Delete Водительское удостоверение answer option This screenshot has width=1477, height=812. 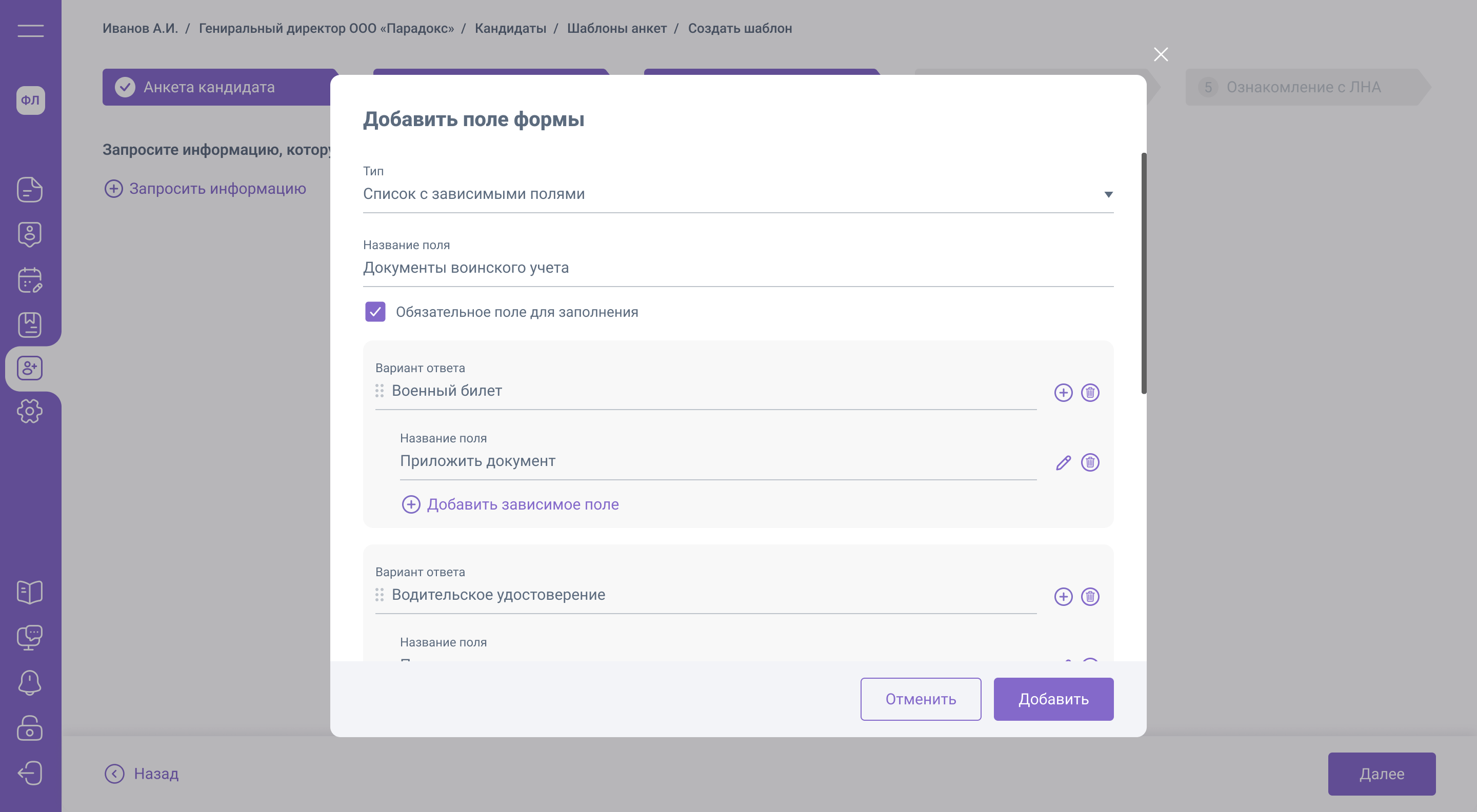pos(1089,597)
